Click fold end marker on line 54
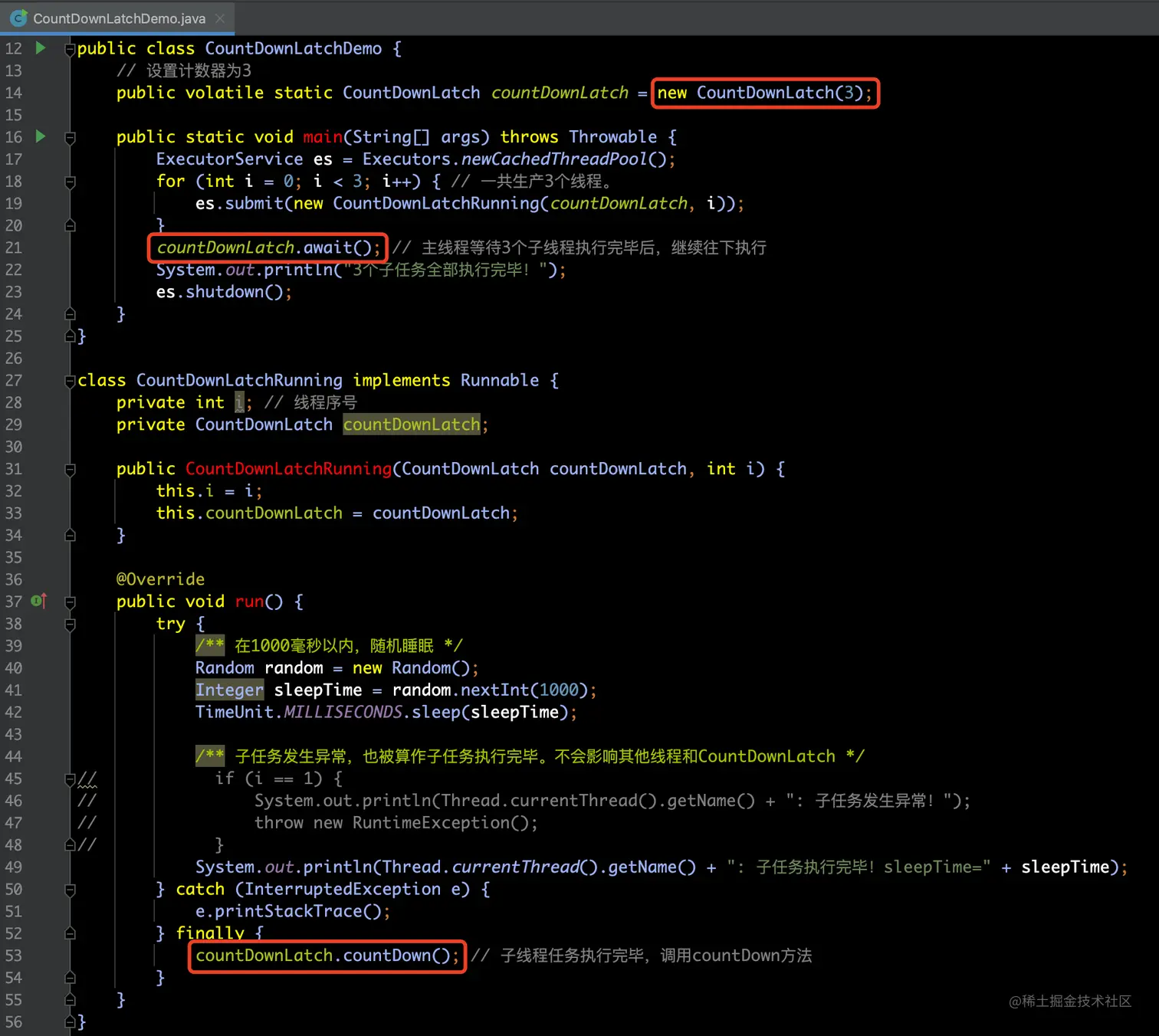1159x1036 pixels. (x=70, y=978)
